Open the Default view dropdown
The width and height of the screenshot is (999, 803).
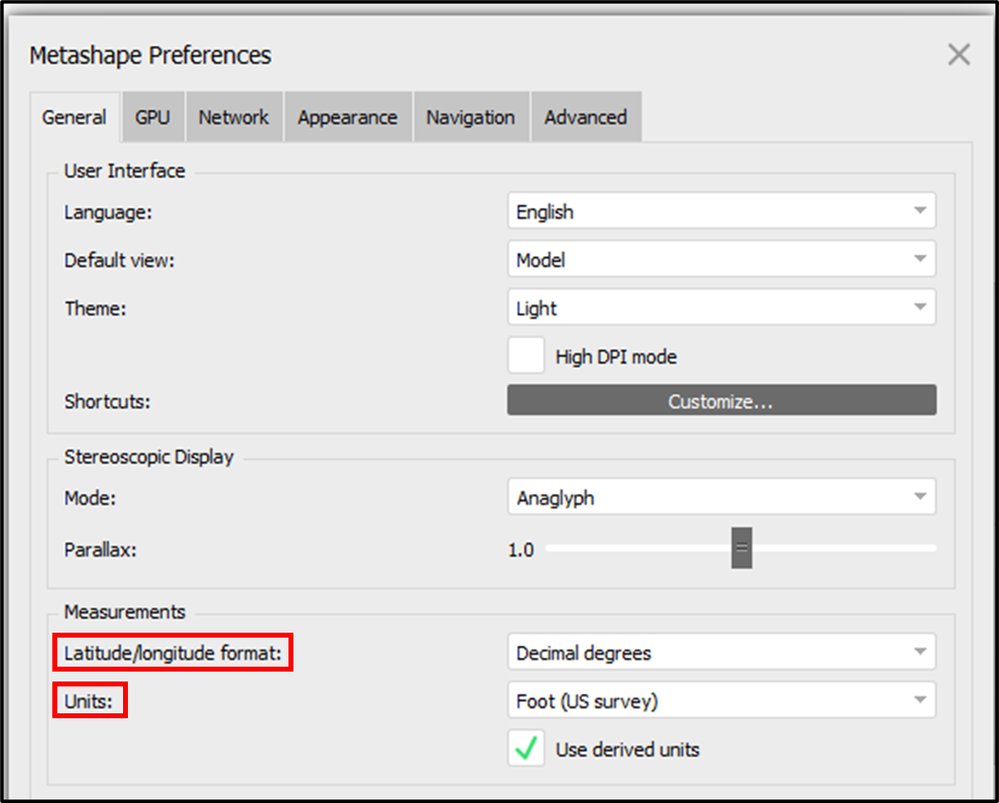pos(721,259)
